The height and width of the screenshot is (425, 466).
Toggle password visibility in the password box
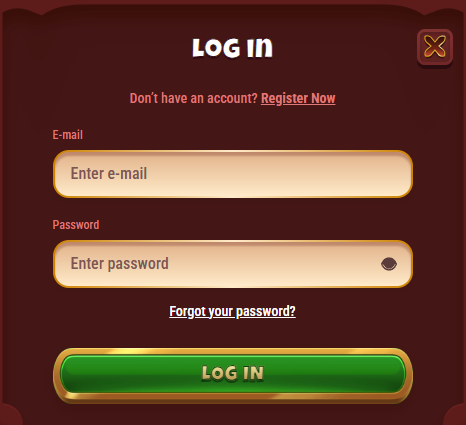tap(389, 264)
